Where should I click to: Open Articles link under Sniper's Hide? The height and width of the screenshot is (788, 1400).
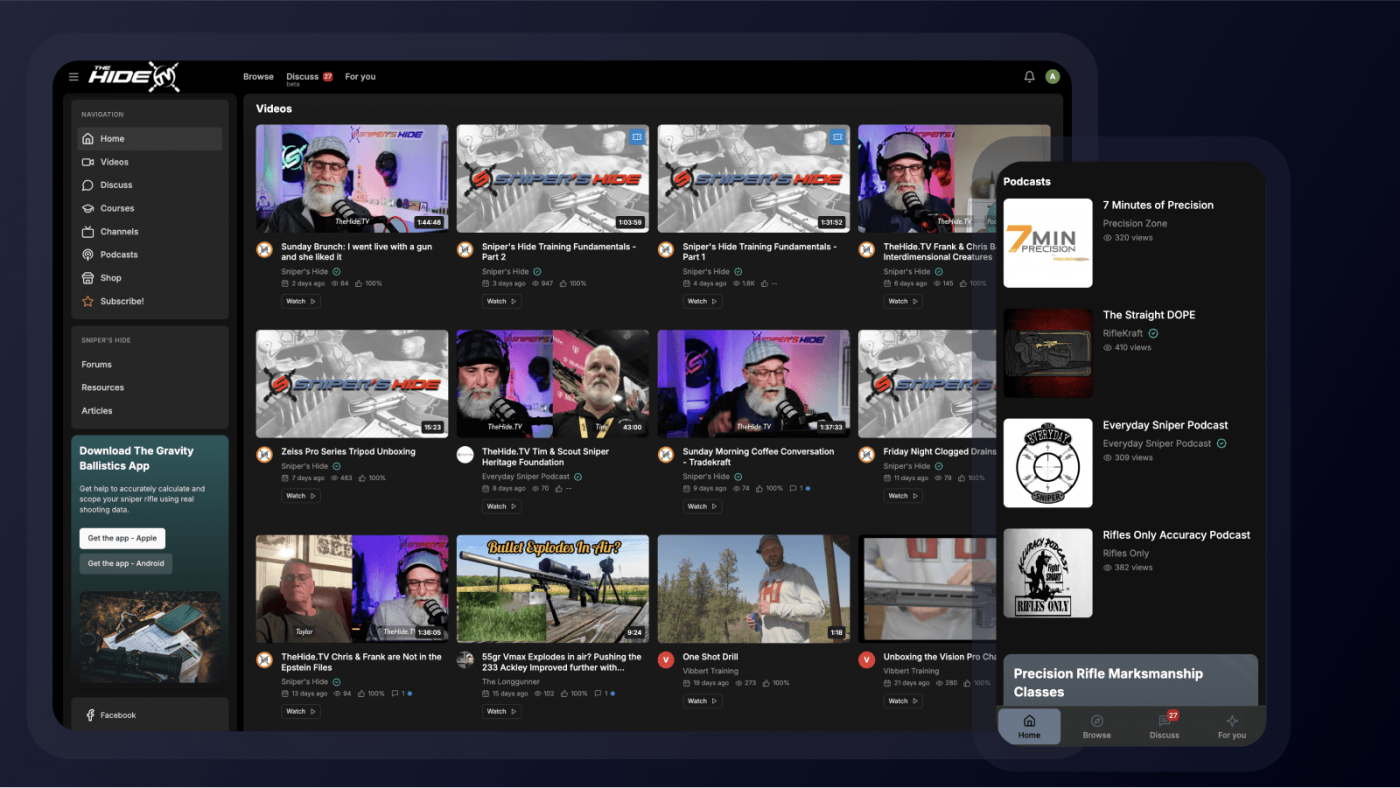(97, 411)
